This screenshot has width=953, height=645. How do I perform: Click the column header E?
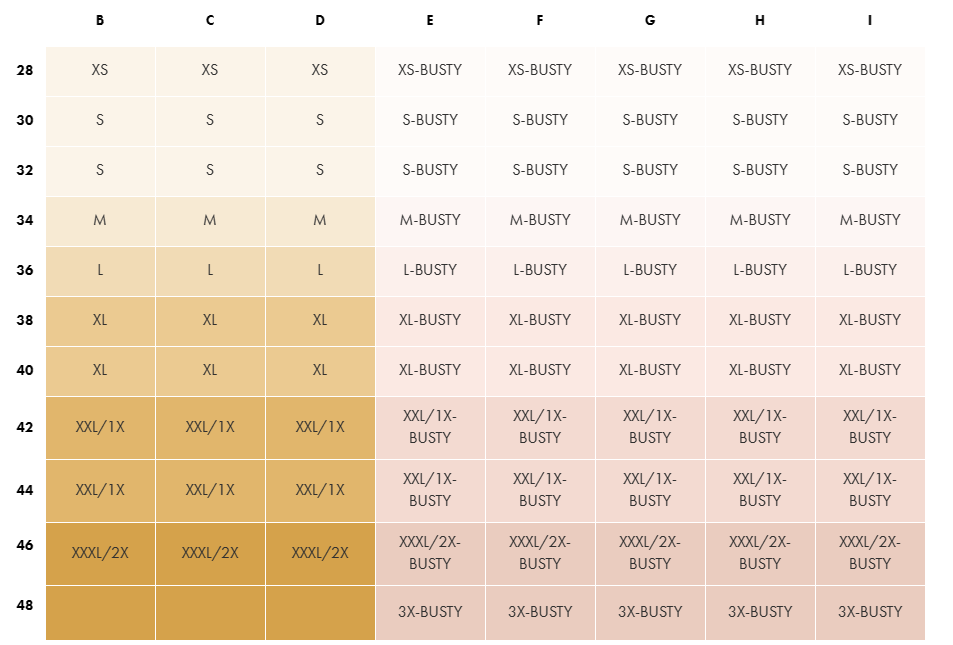(x=430, y=20)
